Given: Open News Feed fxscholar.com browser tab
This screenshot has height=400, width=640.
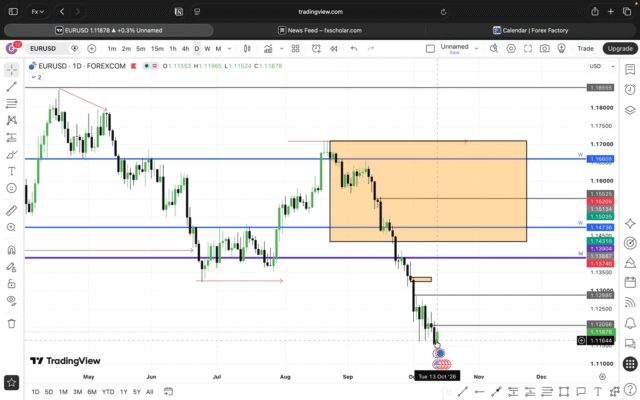Looking at the screenshot, I should point(320,30).
